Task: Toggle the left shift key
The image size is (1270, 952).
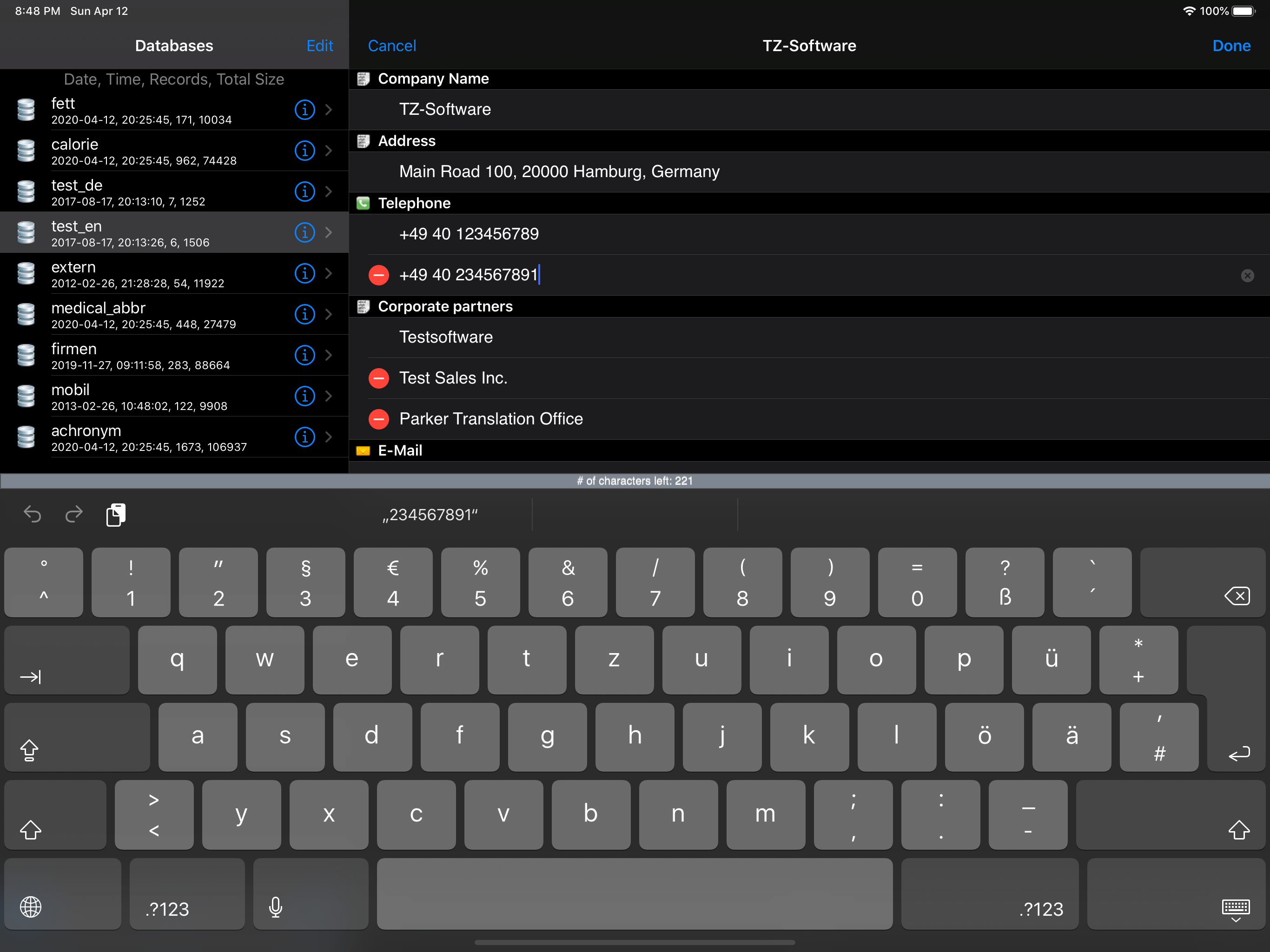Action: pyautogui.click(x=55, y=814)
